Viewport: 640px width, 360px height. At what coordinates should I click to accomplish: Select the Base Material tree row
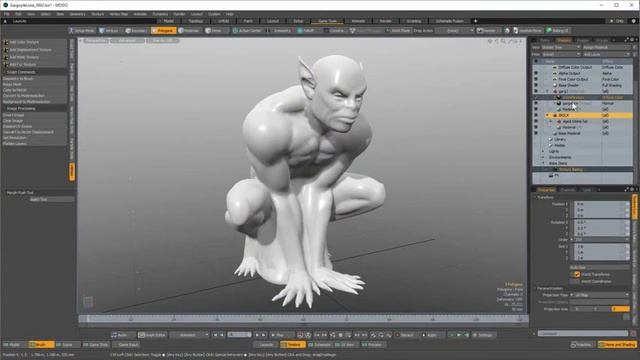(x=582, y=133)
